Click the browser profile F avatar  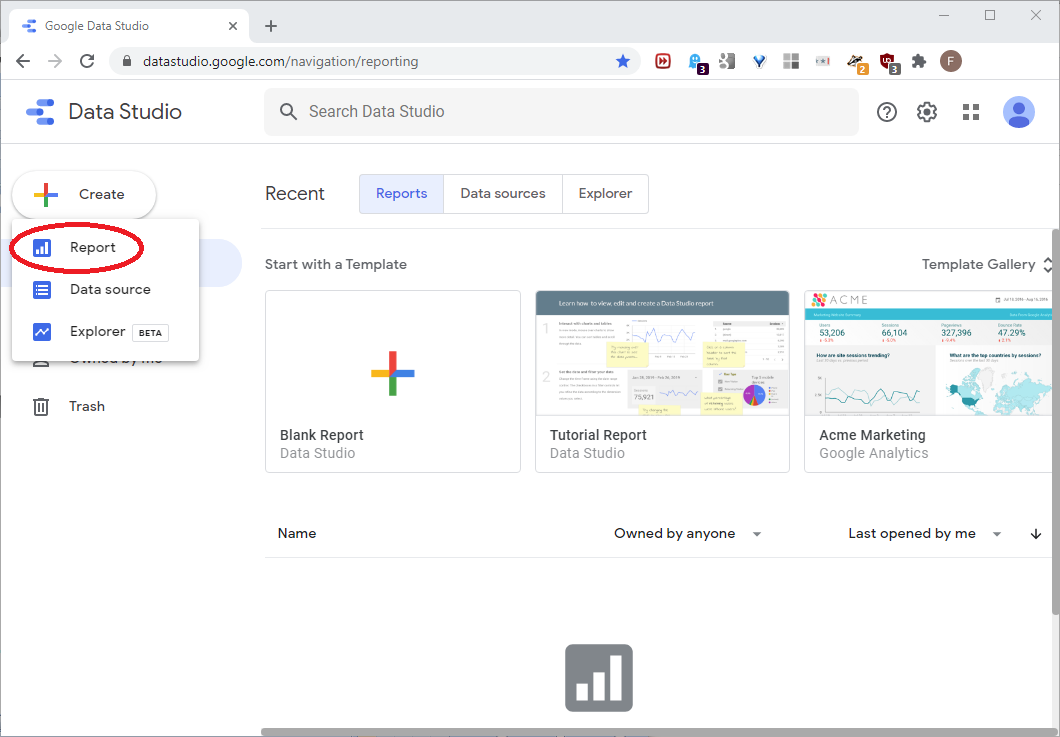[x=950, y=62]
